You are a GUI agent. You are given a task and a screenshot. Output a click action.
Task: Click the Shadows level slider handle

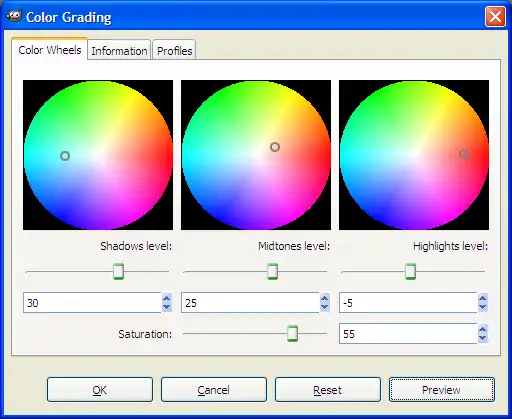118,271
